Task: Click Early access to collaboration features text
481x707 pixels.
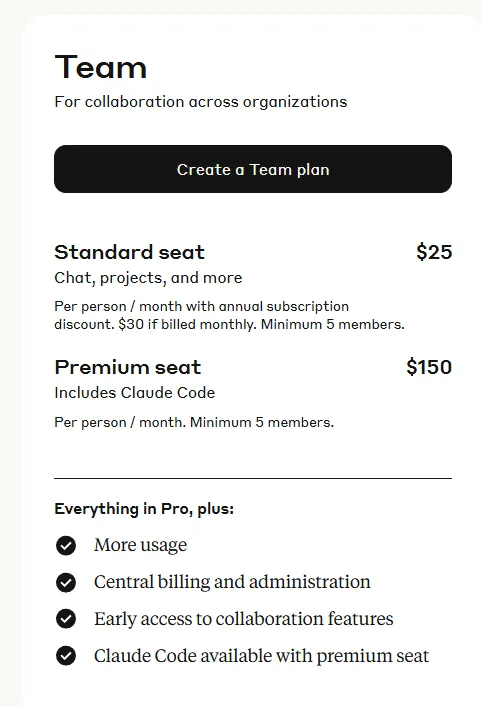Action: 243,619
